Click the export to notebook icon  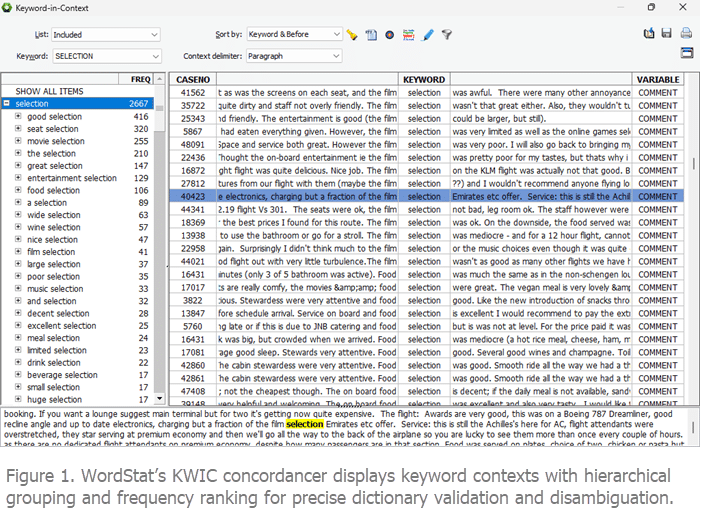point(649,33)
